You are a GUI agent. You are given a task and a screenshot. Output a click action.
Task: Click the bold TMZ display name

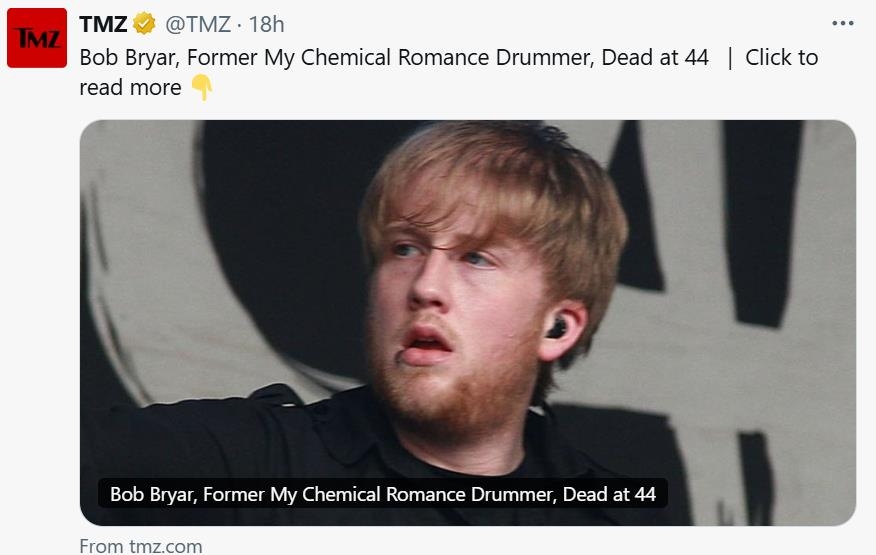coord(103,24)
